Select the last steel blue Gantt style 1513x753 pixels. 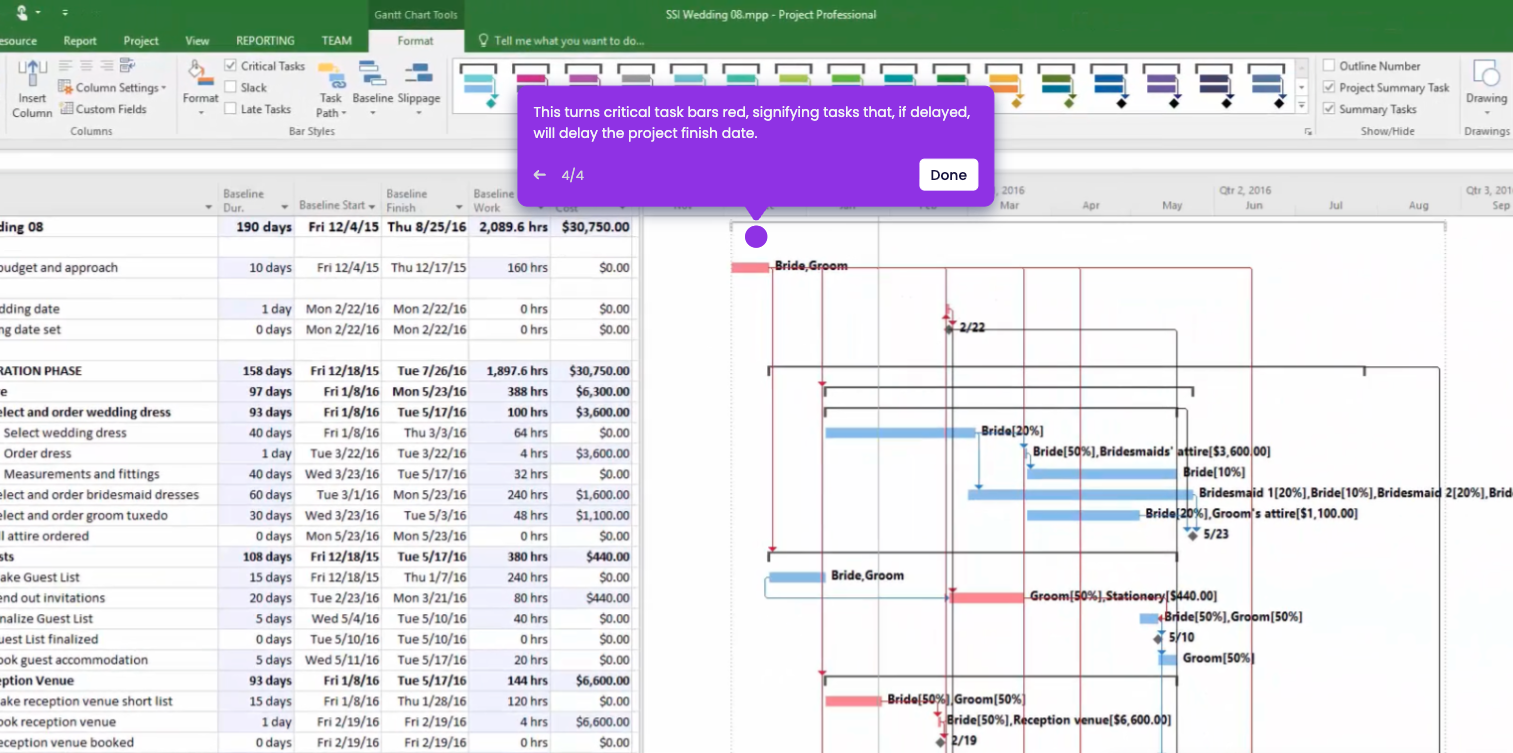[x=1266, y=88]
